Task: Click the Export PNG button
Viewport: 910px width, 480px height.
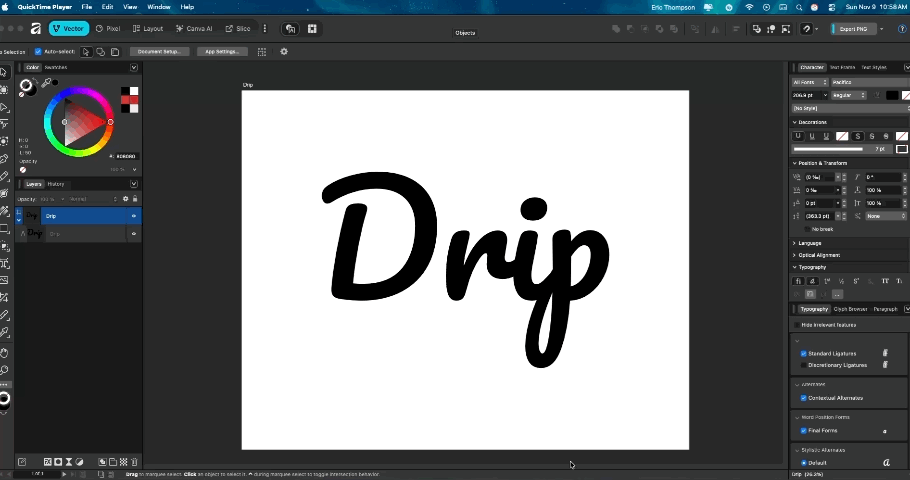Action: pyautogui.click(x=853, y=28)
